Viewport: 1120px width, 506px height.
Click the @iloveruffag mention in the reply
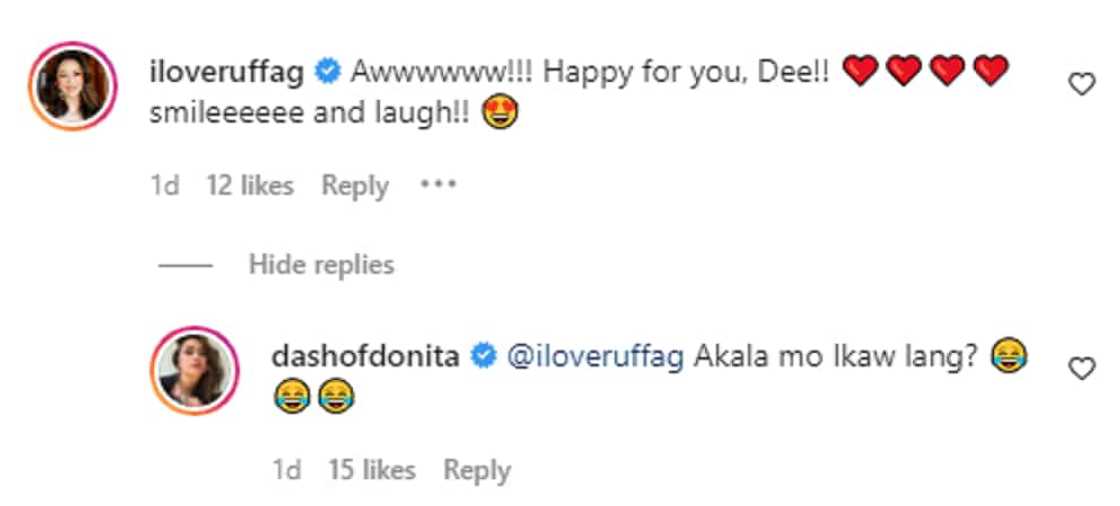[x=596, y=356]
